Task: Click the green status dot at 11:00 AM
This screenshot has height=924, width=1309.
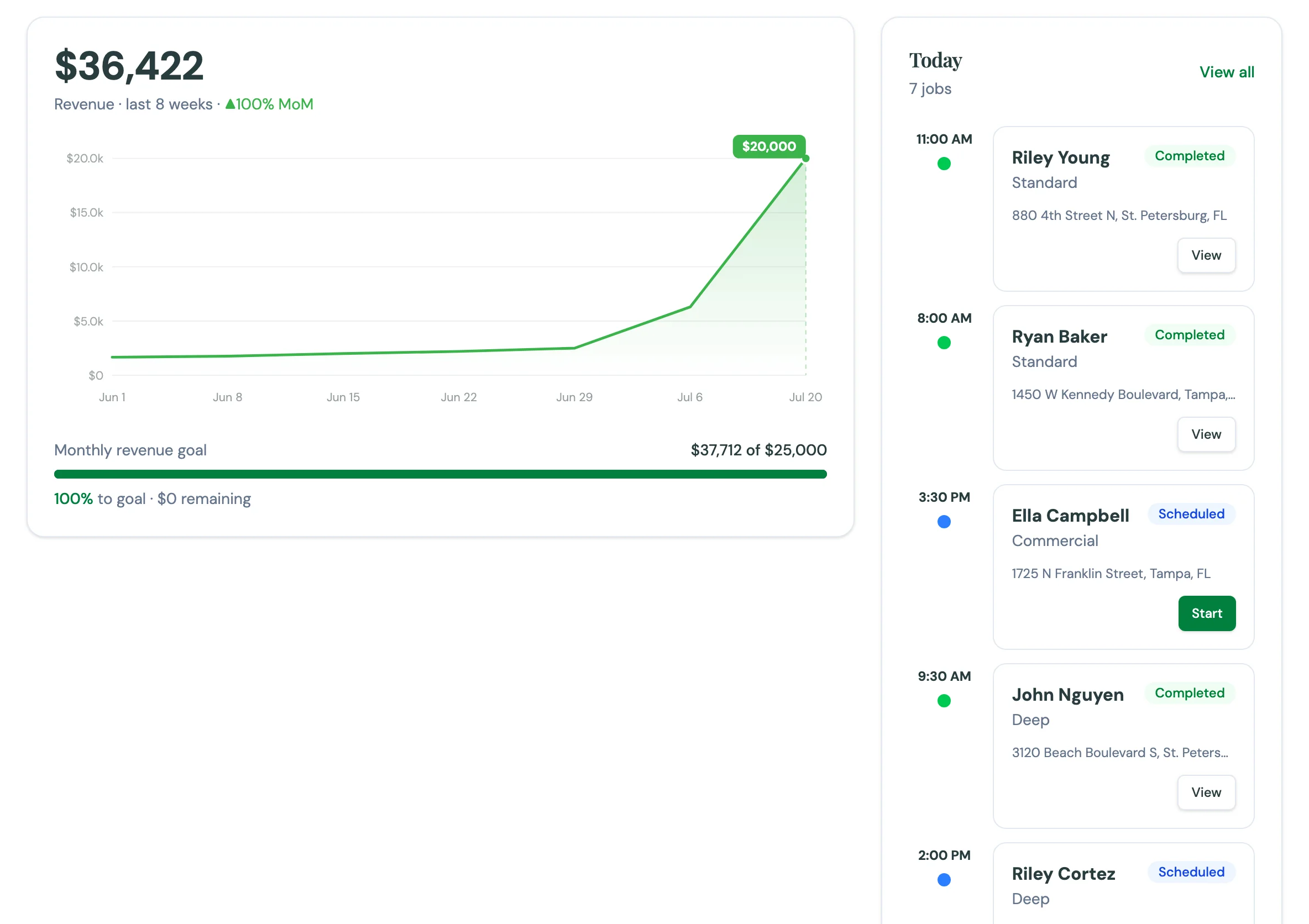Action: (944, 164)
